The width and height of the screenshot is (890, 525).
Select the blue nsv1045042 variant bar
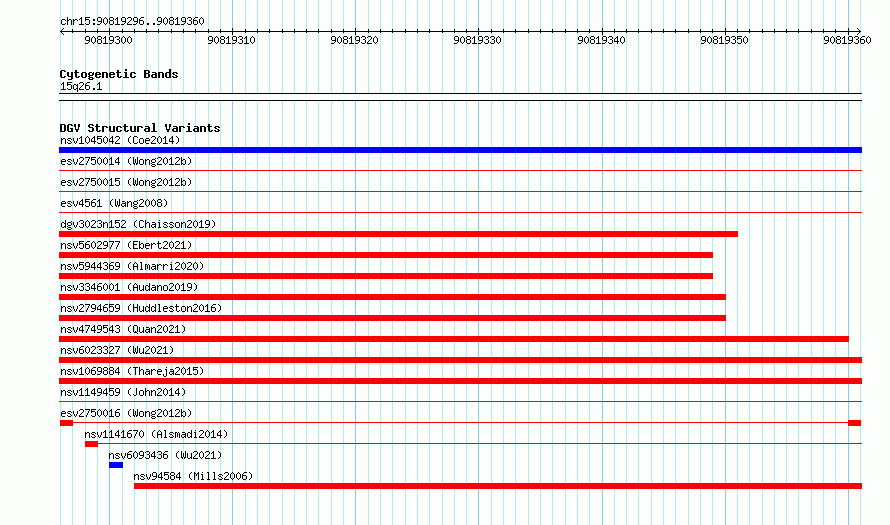460,150
